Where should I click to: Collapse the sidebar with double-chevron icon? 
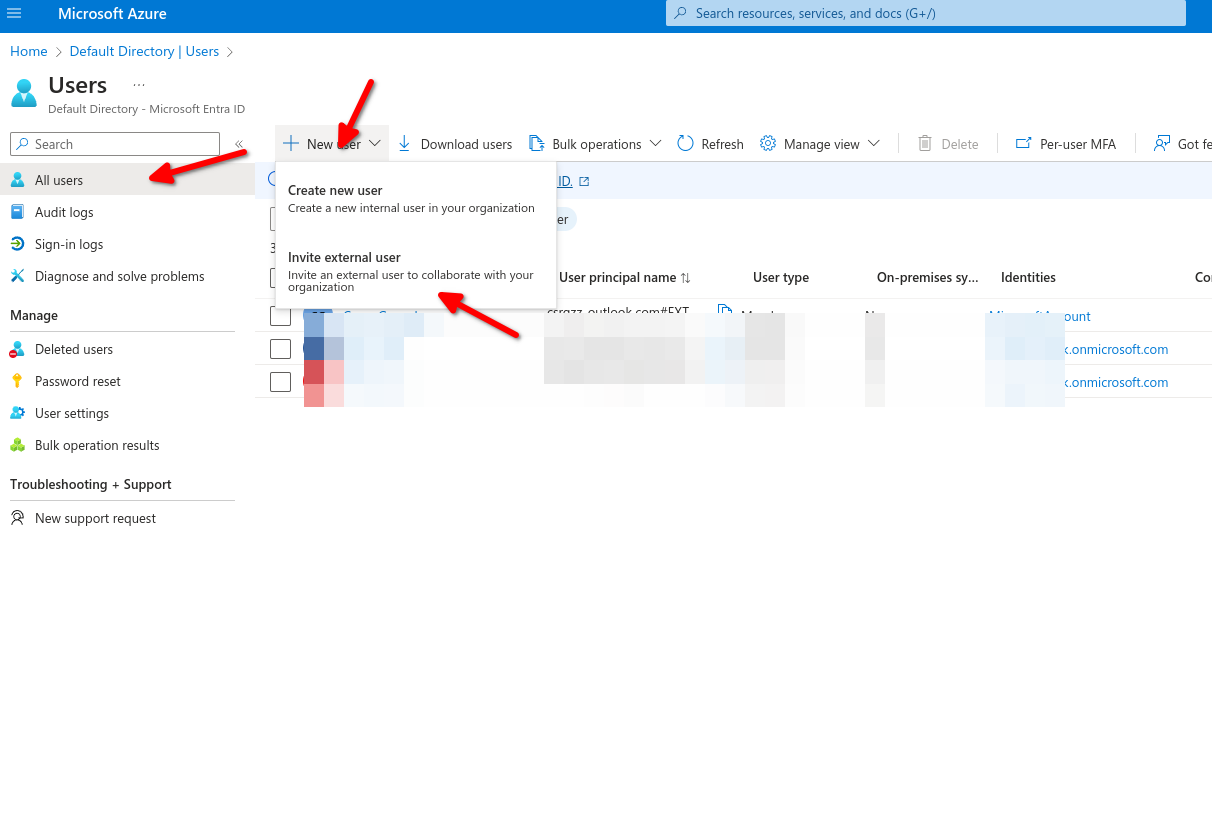(x=239, y=144)
